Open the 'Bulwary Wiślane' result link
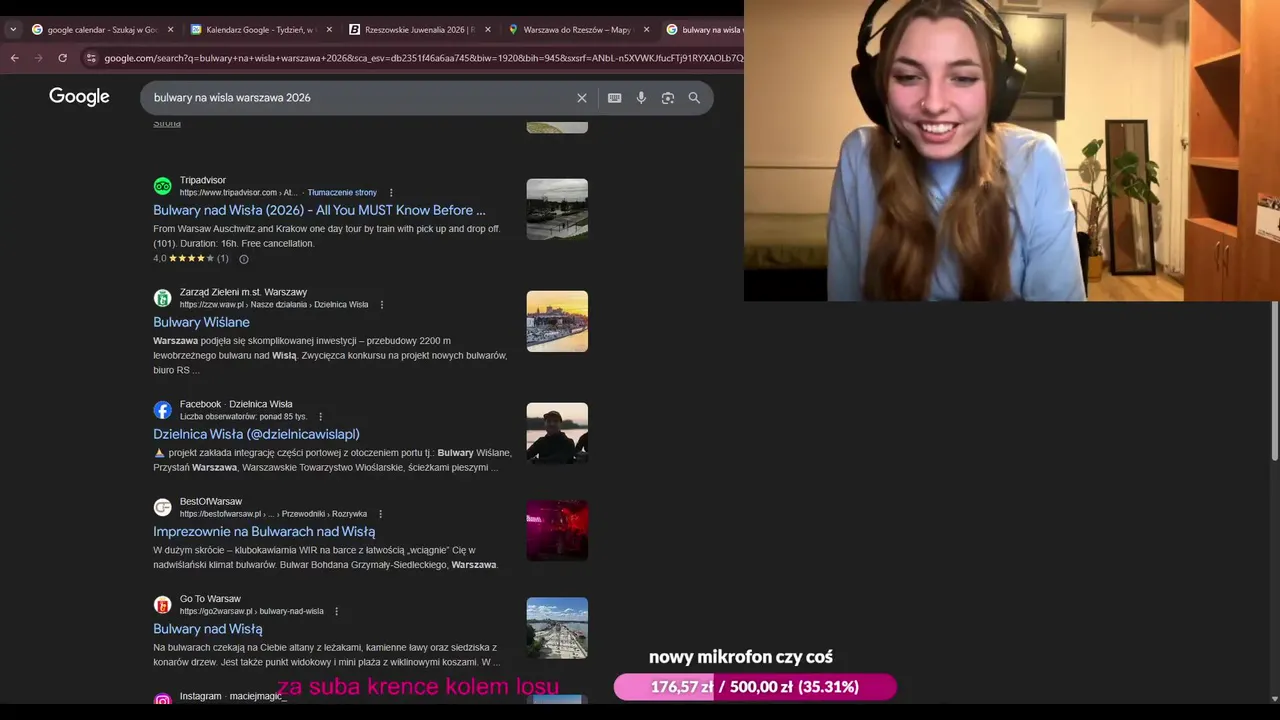Screen dimensions: 1280x720 click(x=201, y=322)
